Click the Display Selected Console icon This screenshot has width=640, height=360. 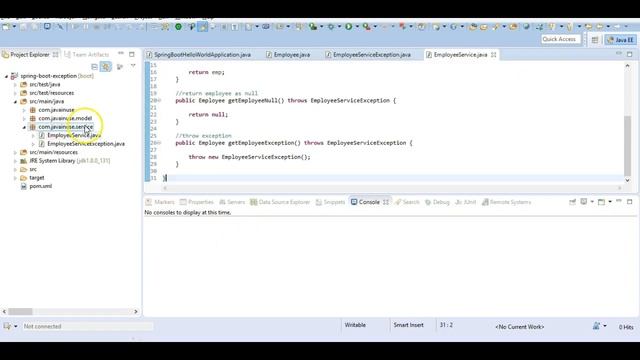pos(584,202)
